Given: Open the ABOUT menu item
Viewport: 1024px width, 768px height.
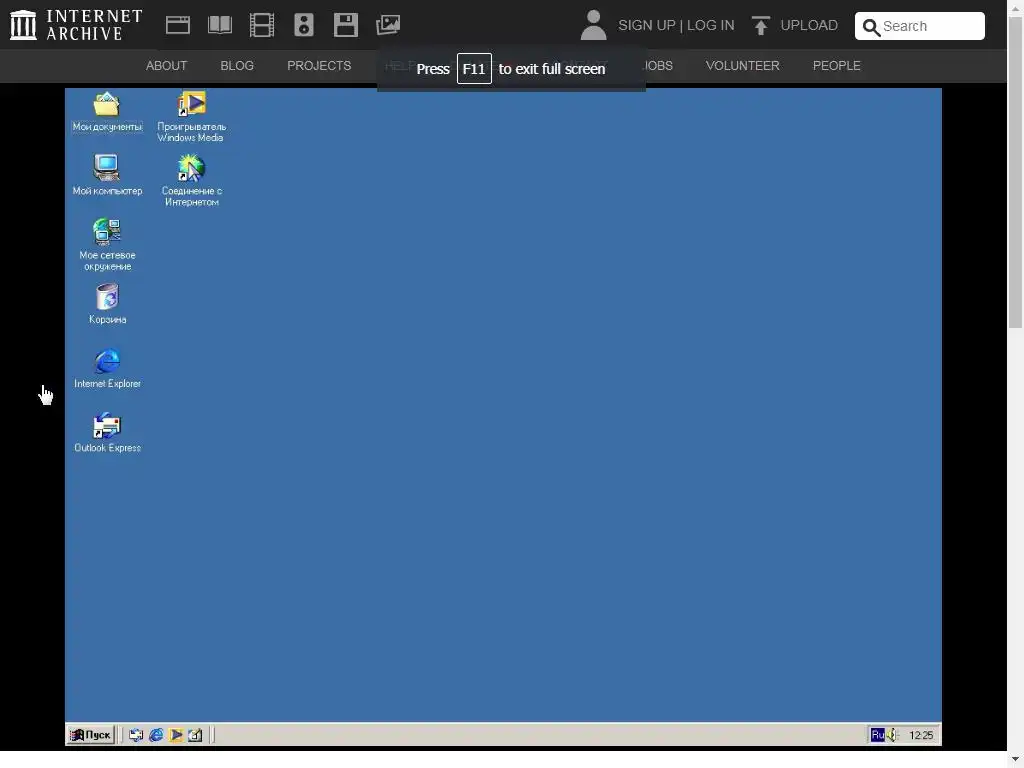Looking at the screenshot, I should (x=167, y=66).
